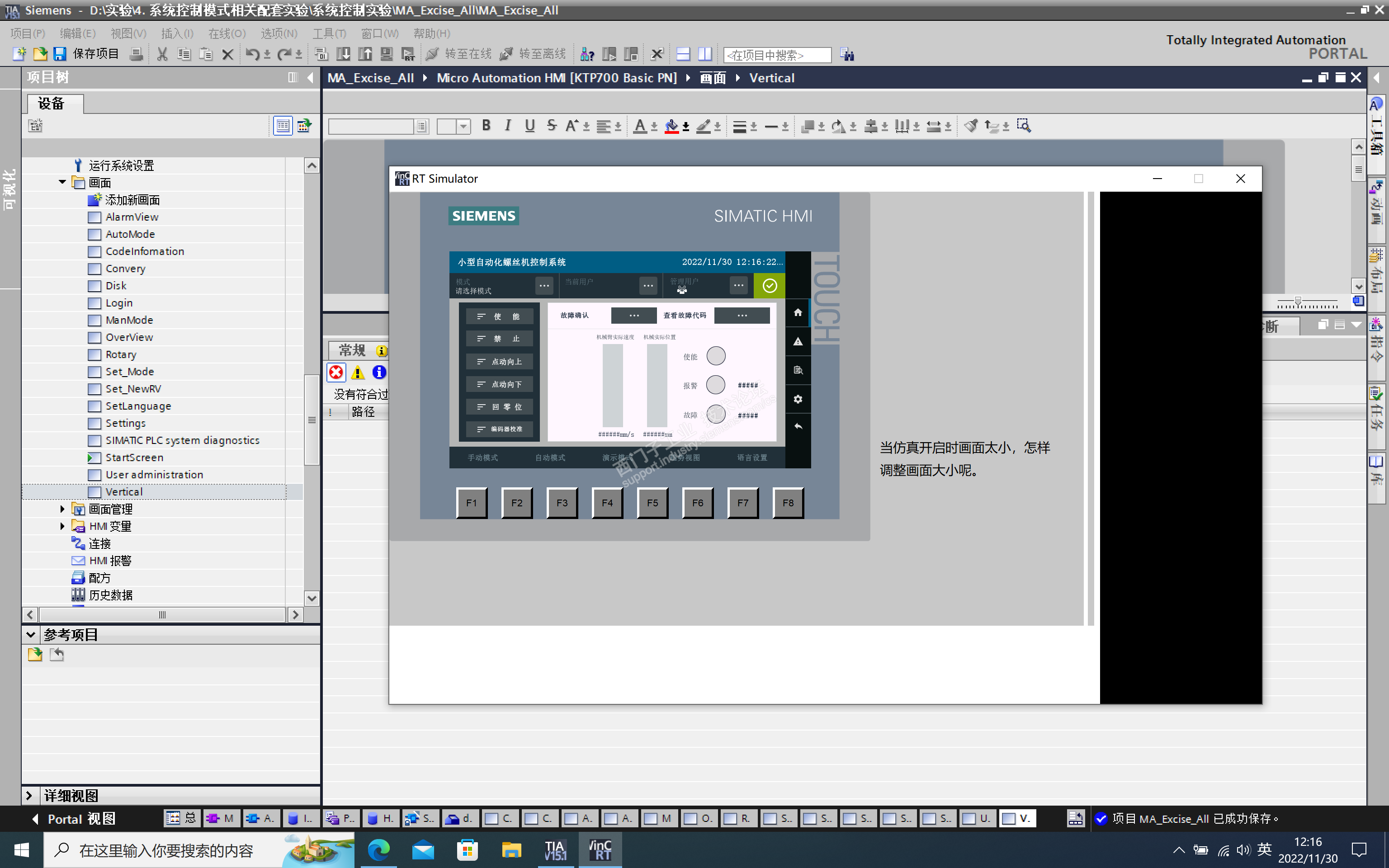Toggle the yellow warning filter icon

358,373
